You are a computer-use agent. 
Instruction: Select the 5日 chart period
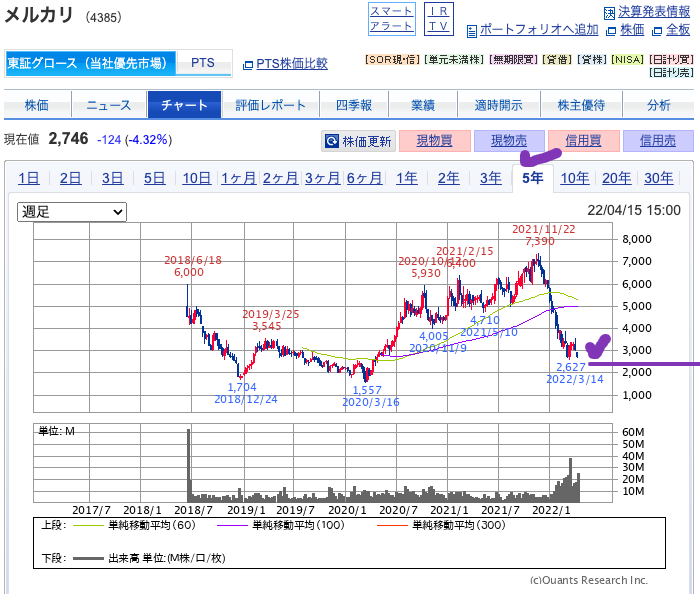click(x=154, y=179)
